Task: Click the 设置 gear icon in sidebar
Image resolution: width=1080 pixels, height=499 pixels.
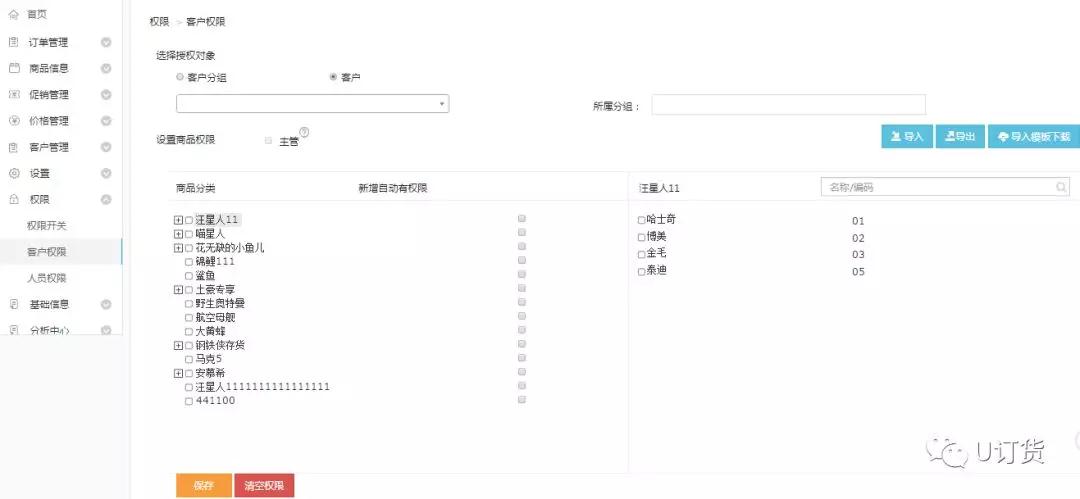Action: (14, 173)
